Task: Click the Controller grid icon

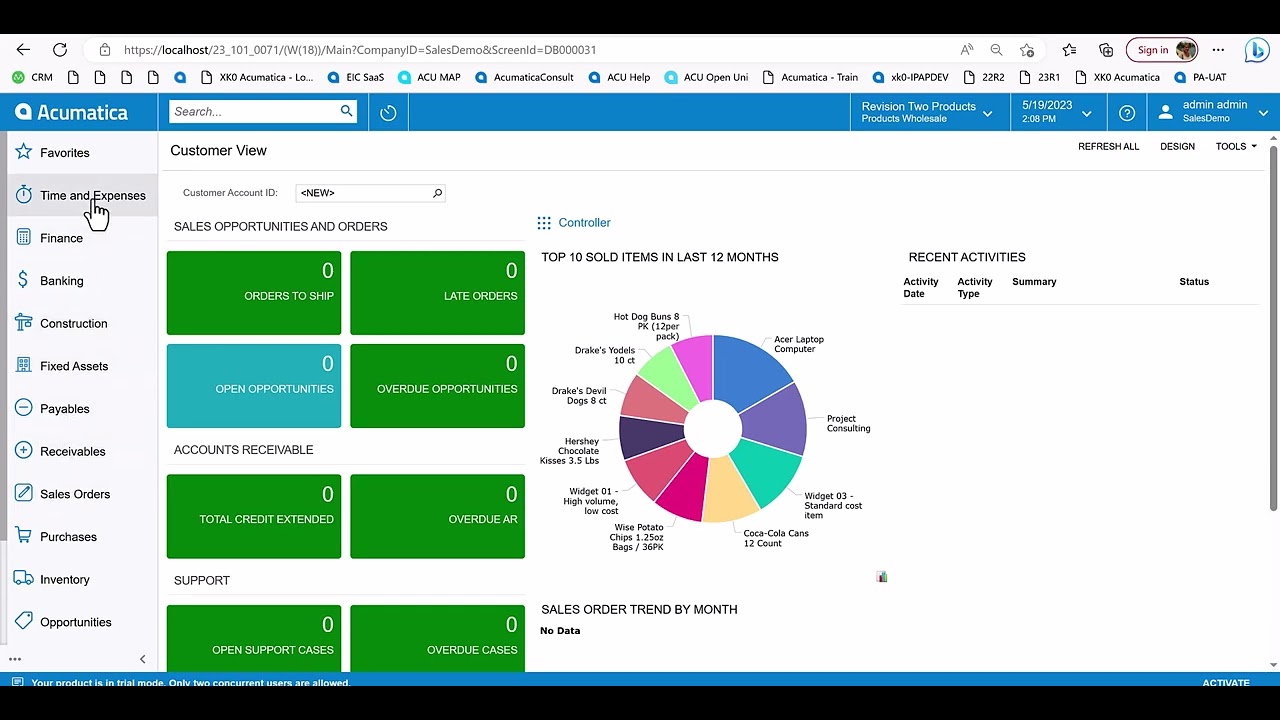Action: (544, 223)
